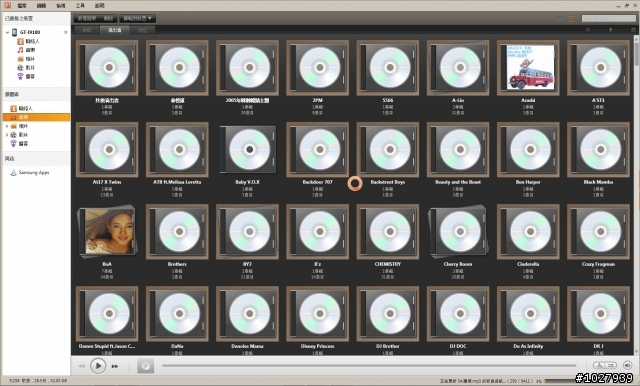Select the Backstreet Boys disc thumbnail

(x=388, y=149)
